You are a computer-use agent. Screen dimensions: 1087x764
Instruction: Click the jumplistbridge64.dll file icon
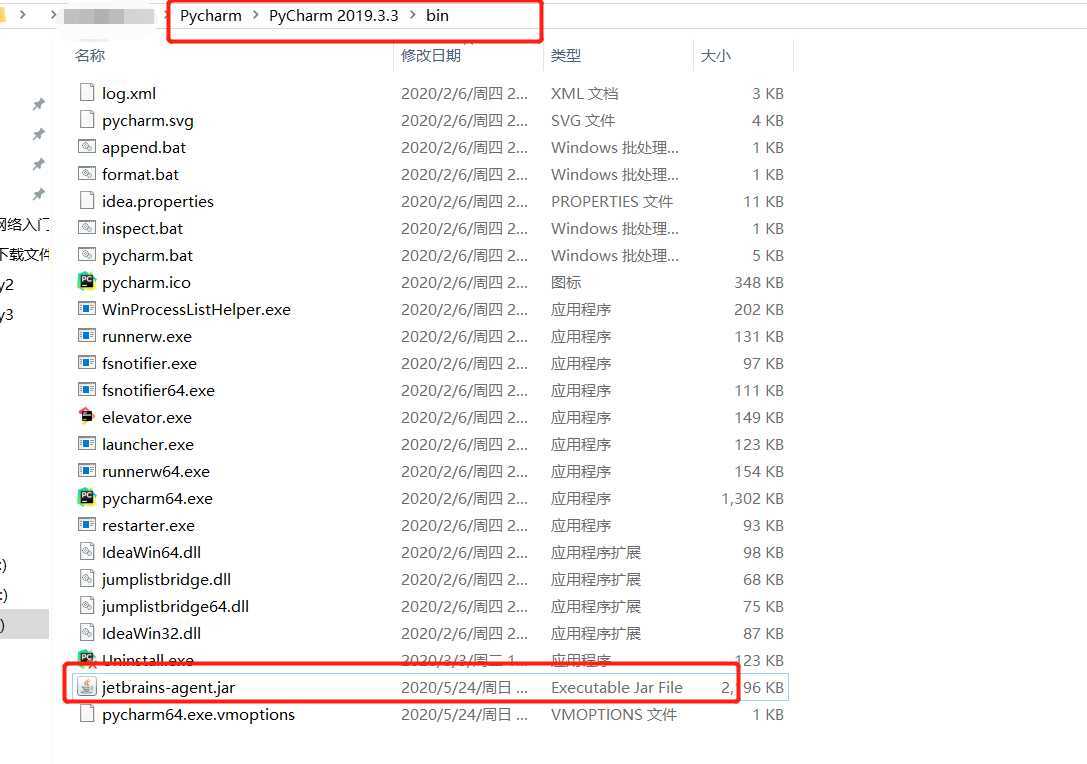(x=87, y=606)
